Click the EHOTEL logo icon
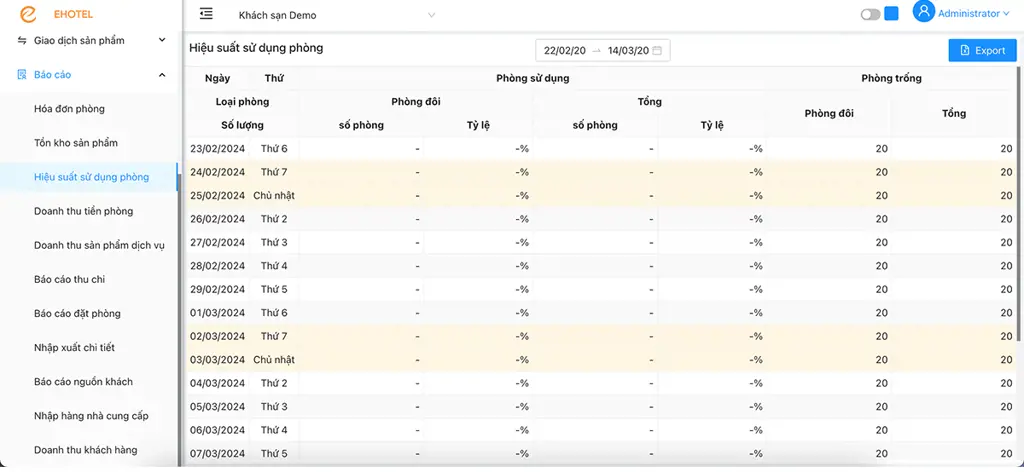 28,14
